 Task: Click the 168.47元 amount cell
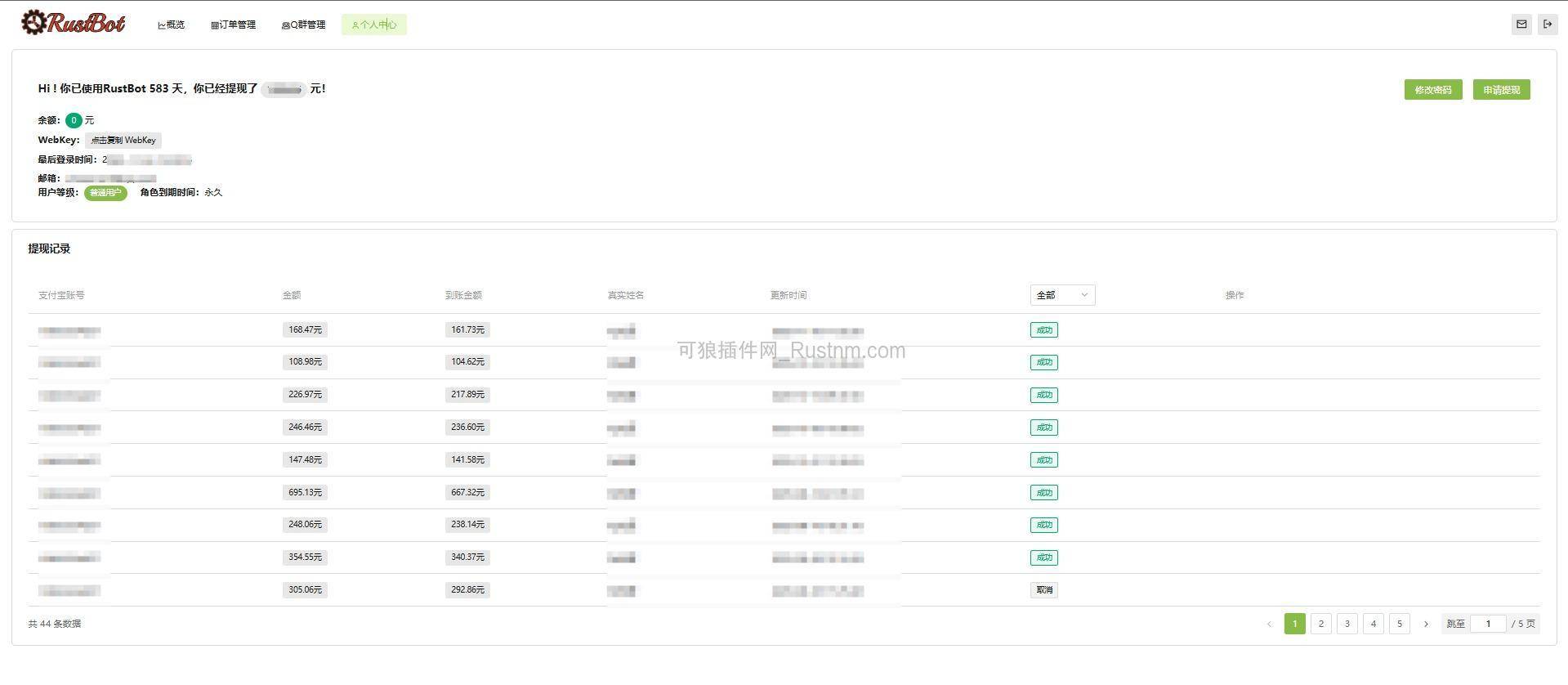click(x=305, y=330)
